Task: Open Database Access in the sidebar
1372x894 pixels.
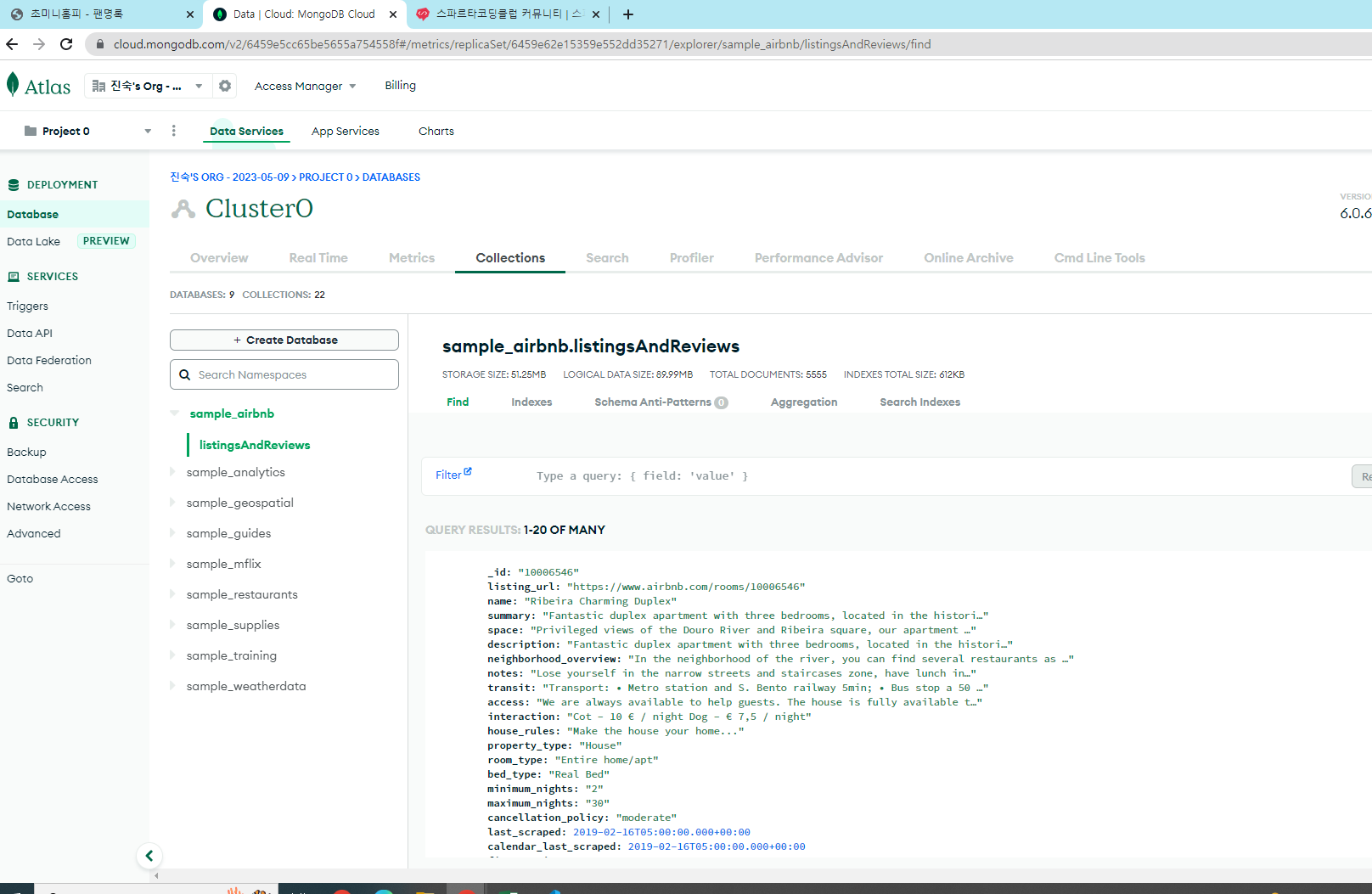Action: click(53, 479)
